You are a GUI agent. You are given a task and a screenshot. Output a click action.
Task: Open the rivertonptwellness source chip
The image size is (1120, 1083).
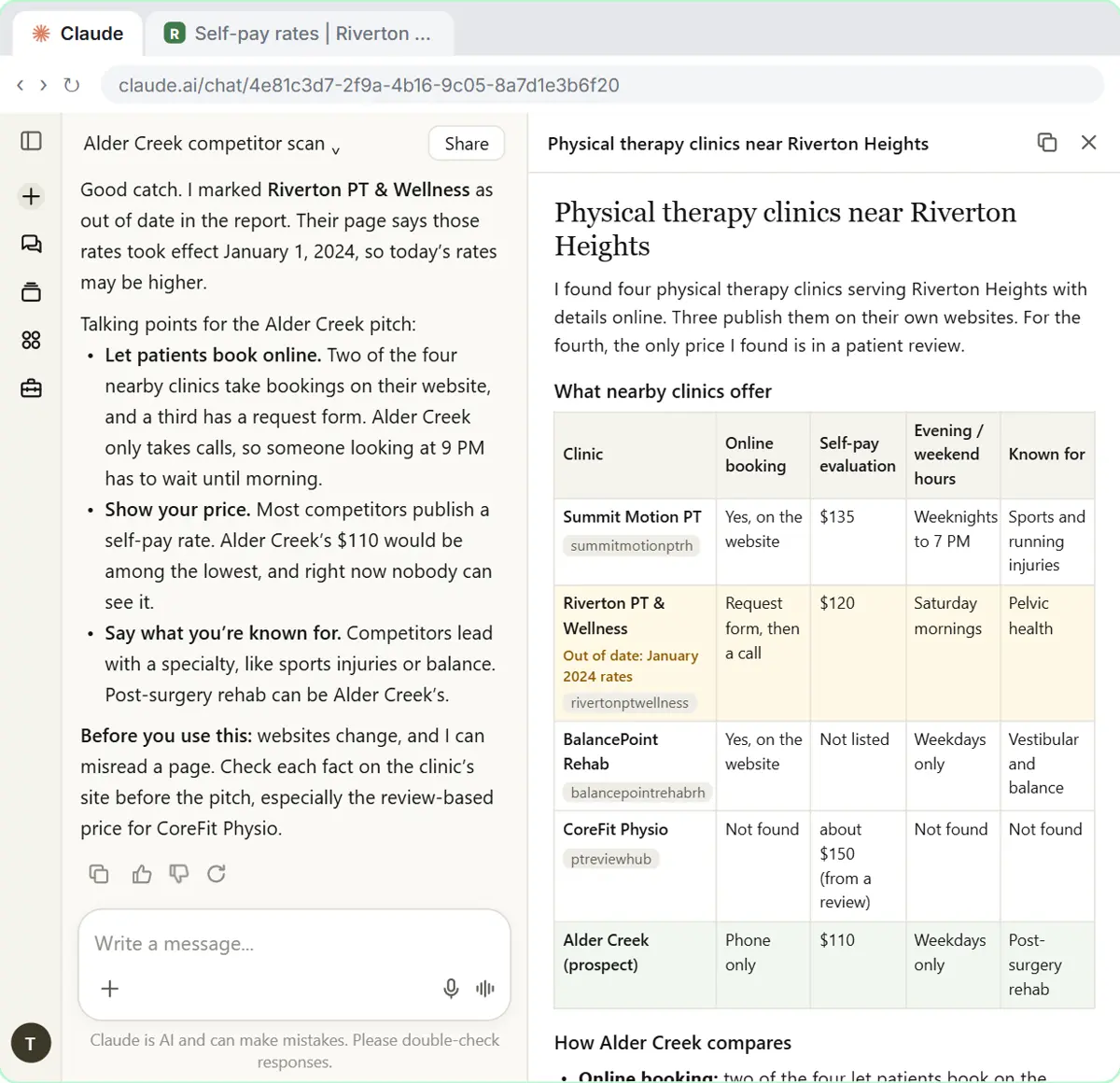coord(630,703)
